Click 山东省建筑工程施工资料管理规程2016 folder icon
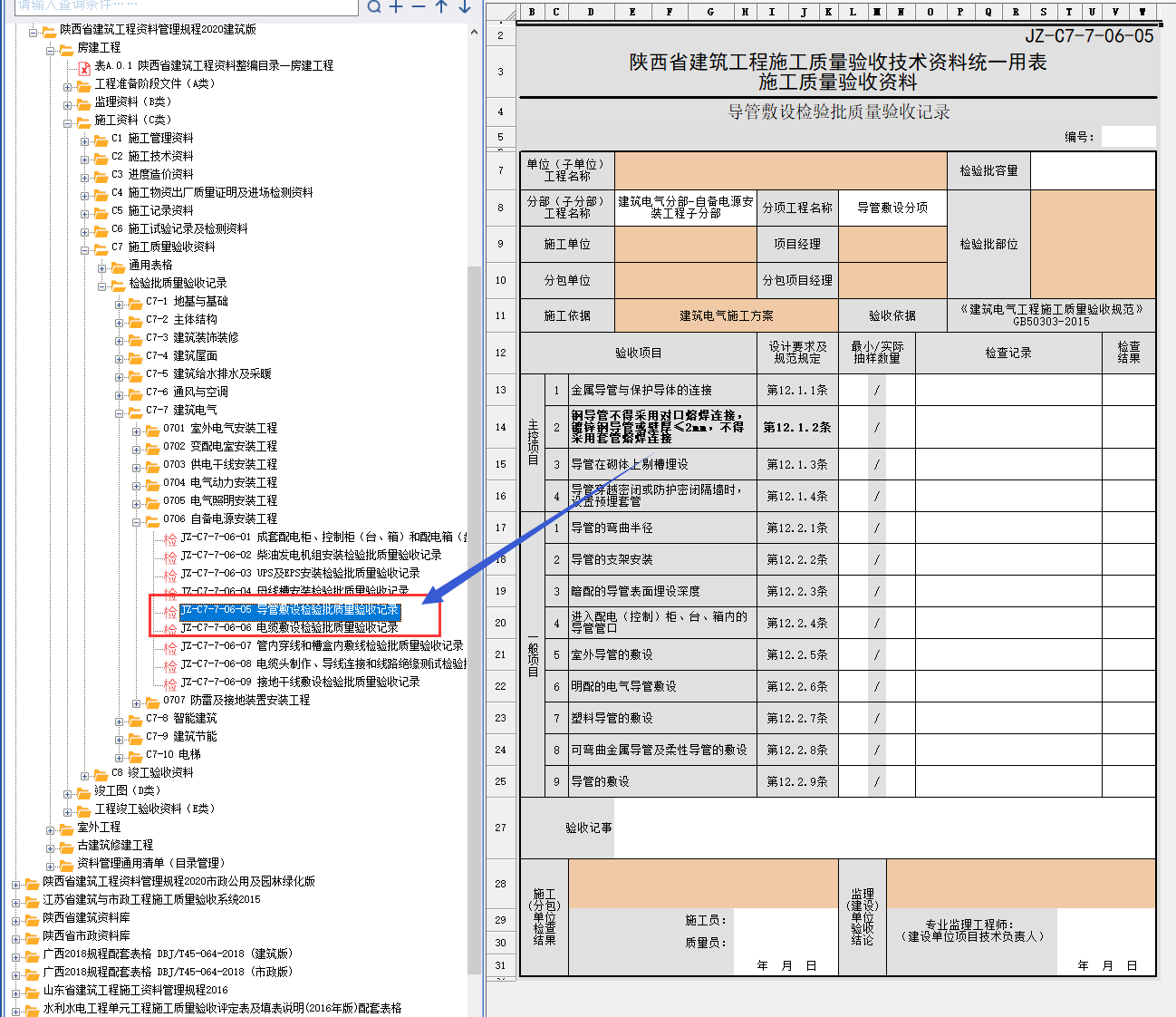Image resolution: width=1176 pixels, height=1017 pixels. pyautogui.click(x=32, y=991)
